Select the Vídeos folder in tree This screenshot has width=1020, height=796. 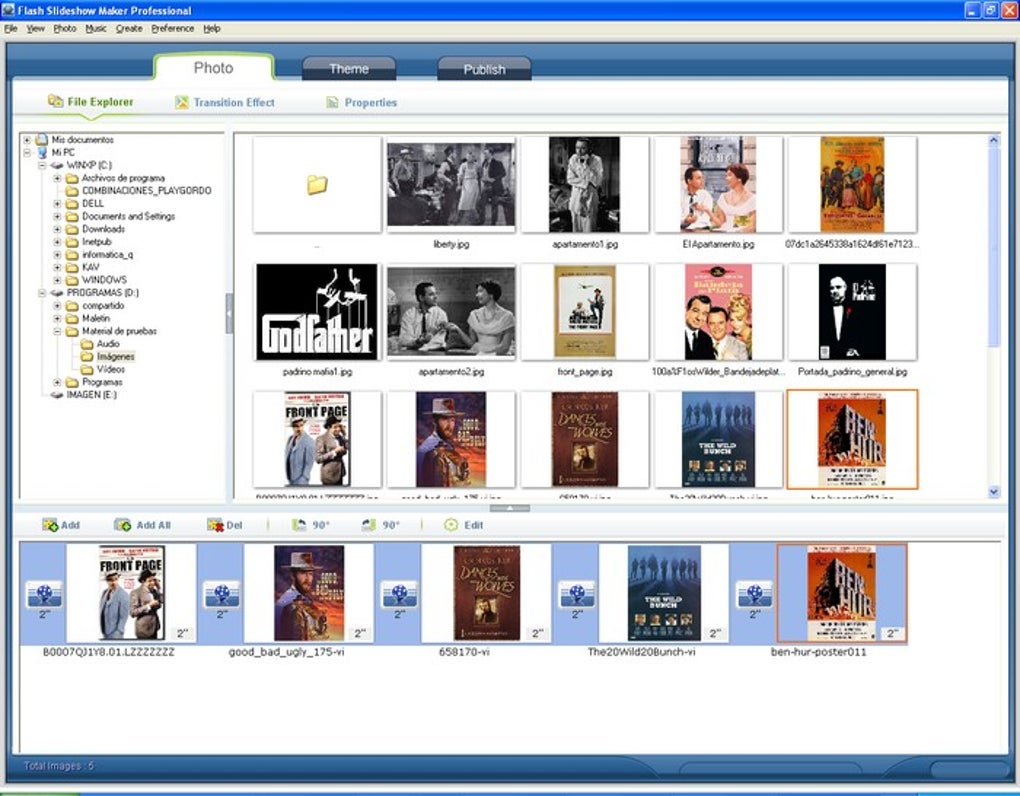(111, 369)
